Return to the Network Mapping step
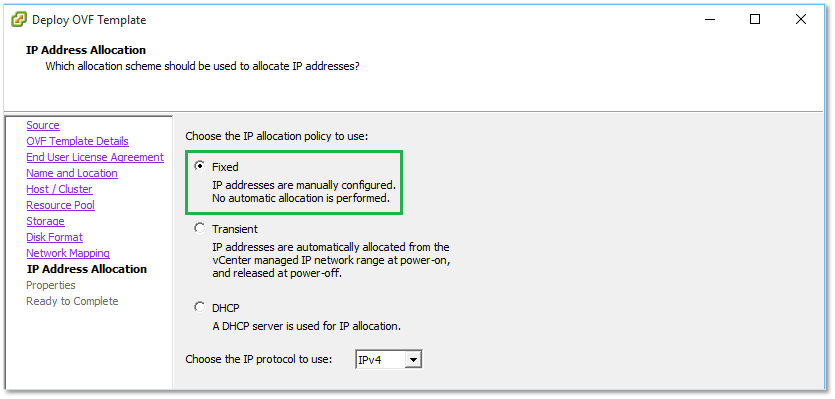Viewport: 835px width, 399px height. click(x=68, y=253)
